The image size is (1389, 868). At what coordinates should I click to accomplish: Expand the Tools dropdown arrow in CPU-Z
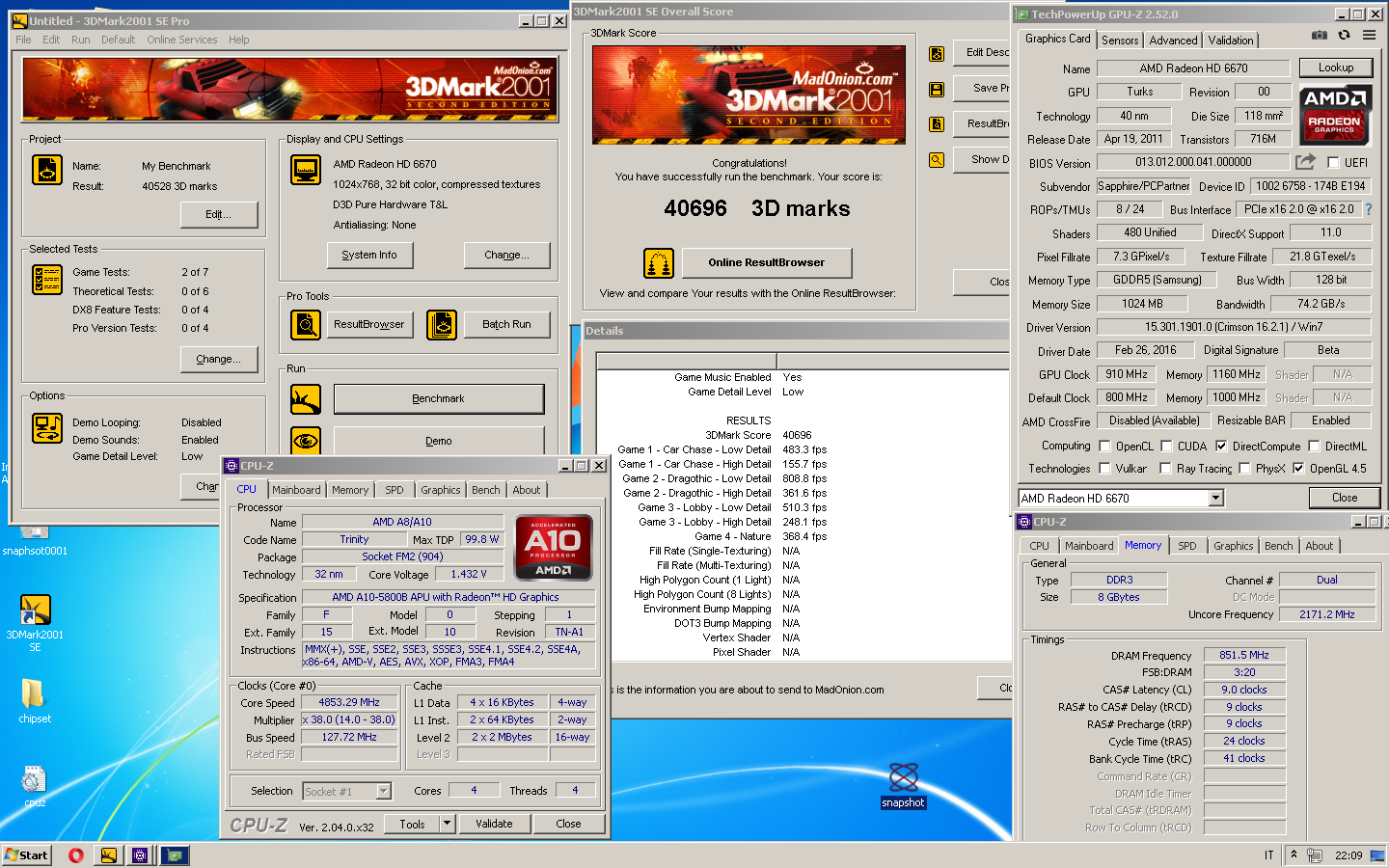(447, 824)
